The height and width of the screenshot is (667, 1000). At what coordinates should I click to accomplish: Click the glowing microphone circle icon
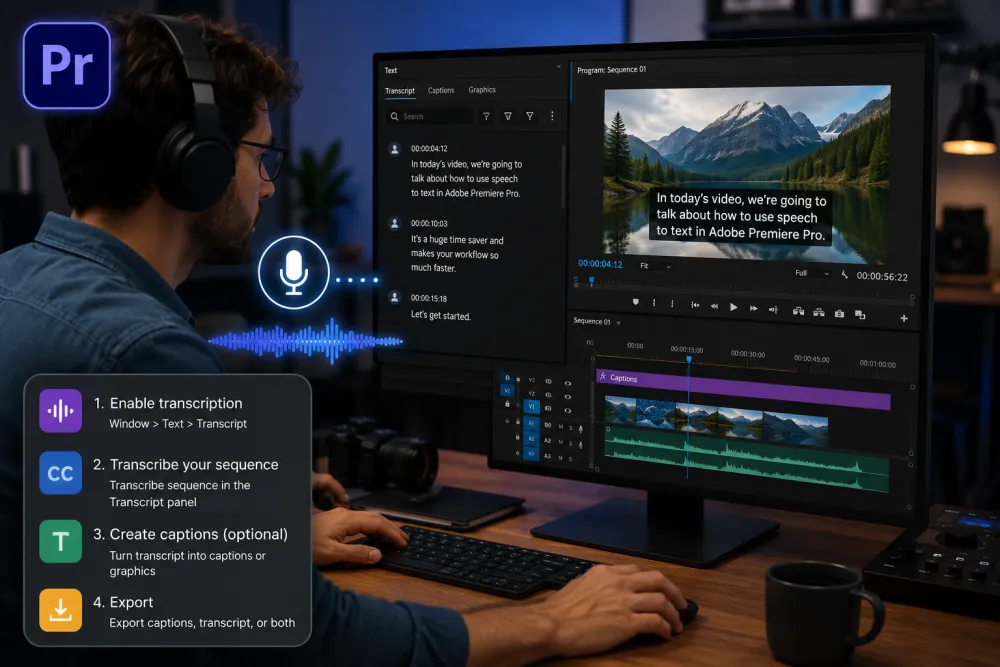pyautogui.click(x=293, y=272)
